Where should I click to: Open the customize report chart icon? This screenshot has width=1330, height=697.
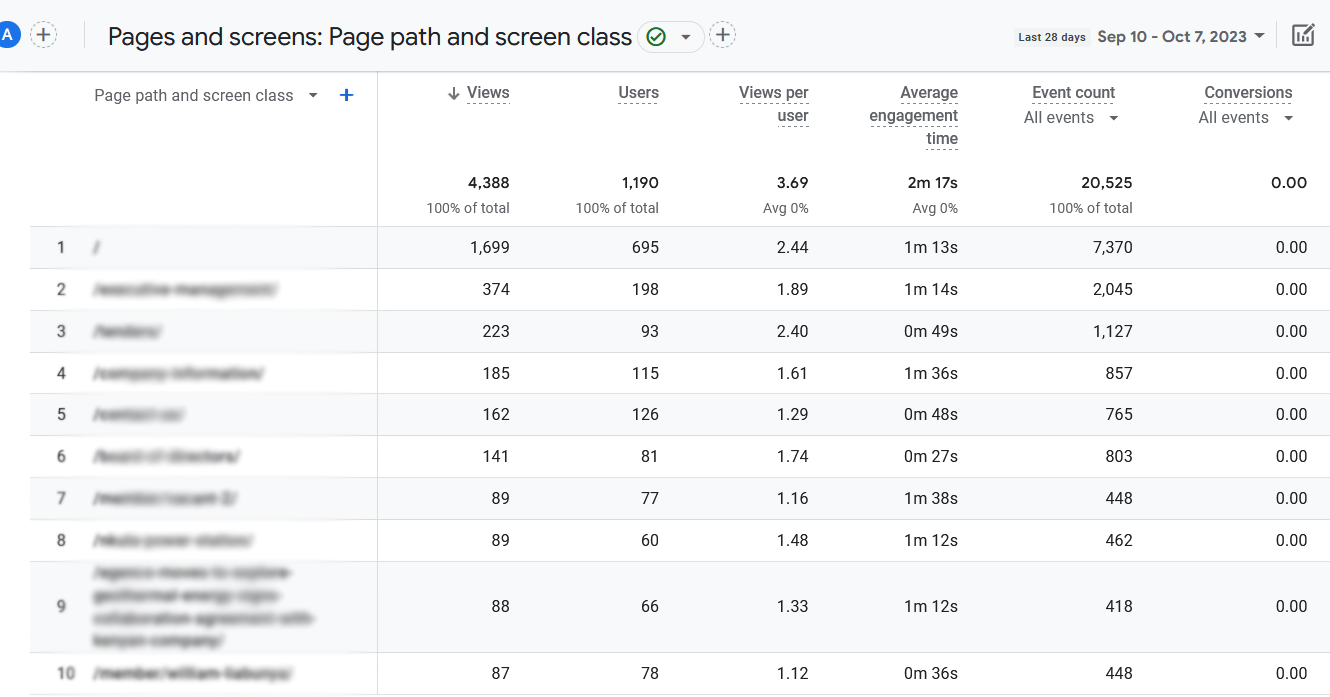(1302, 36)
